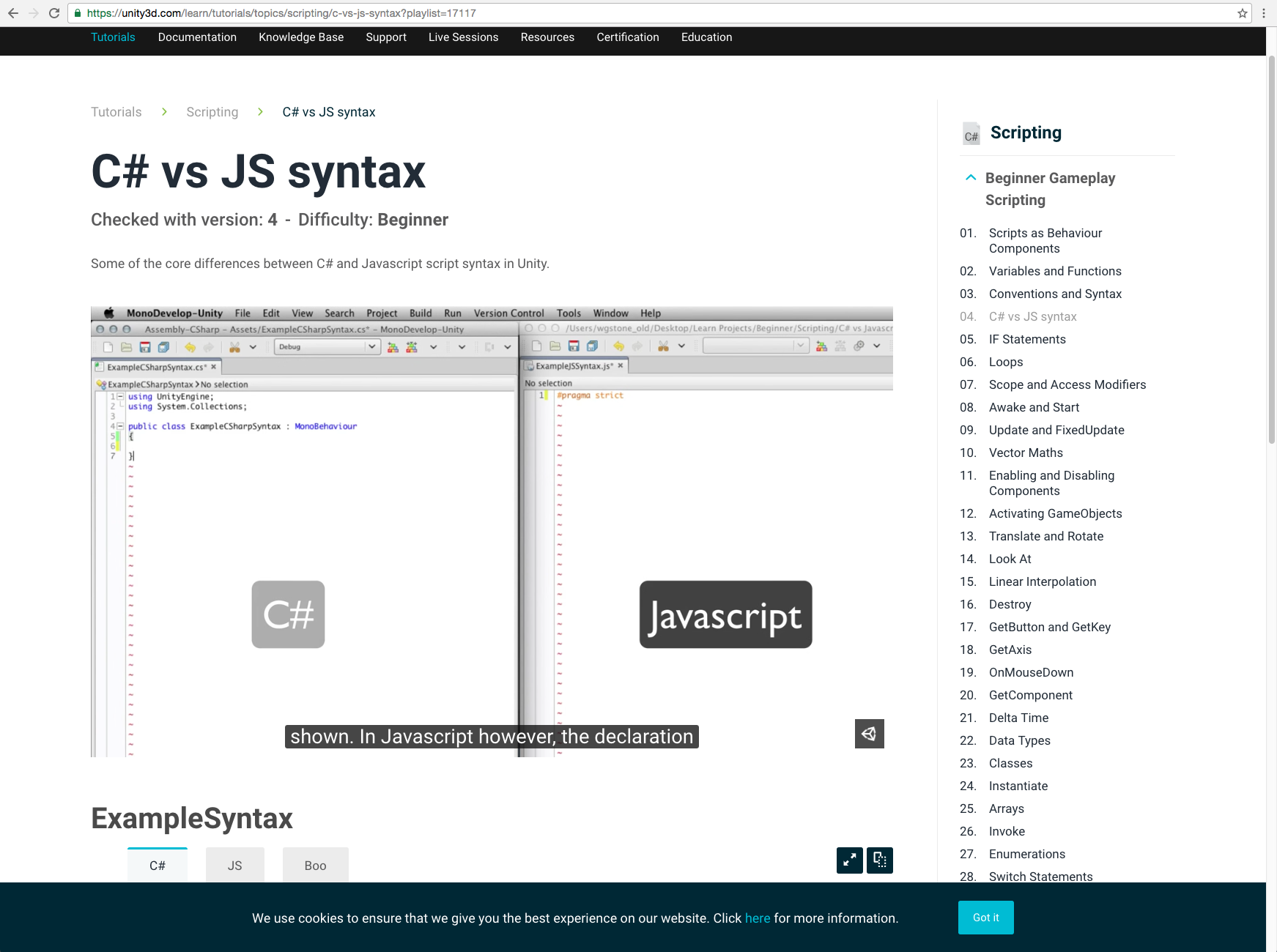Switch to the Boo code tab
This screenshot has height=952, width=1277.
tap(316, 866)
